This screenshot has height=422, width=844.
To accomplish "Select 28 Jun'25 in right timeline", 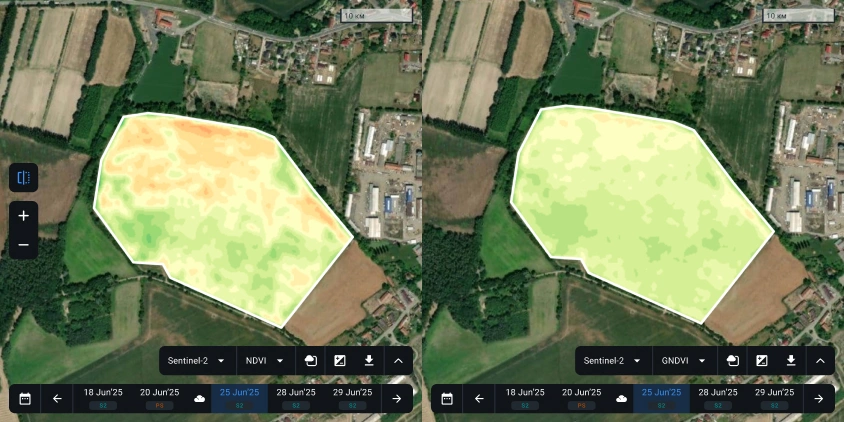I will (x=718, y=397).
